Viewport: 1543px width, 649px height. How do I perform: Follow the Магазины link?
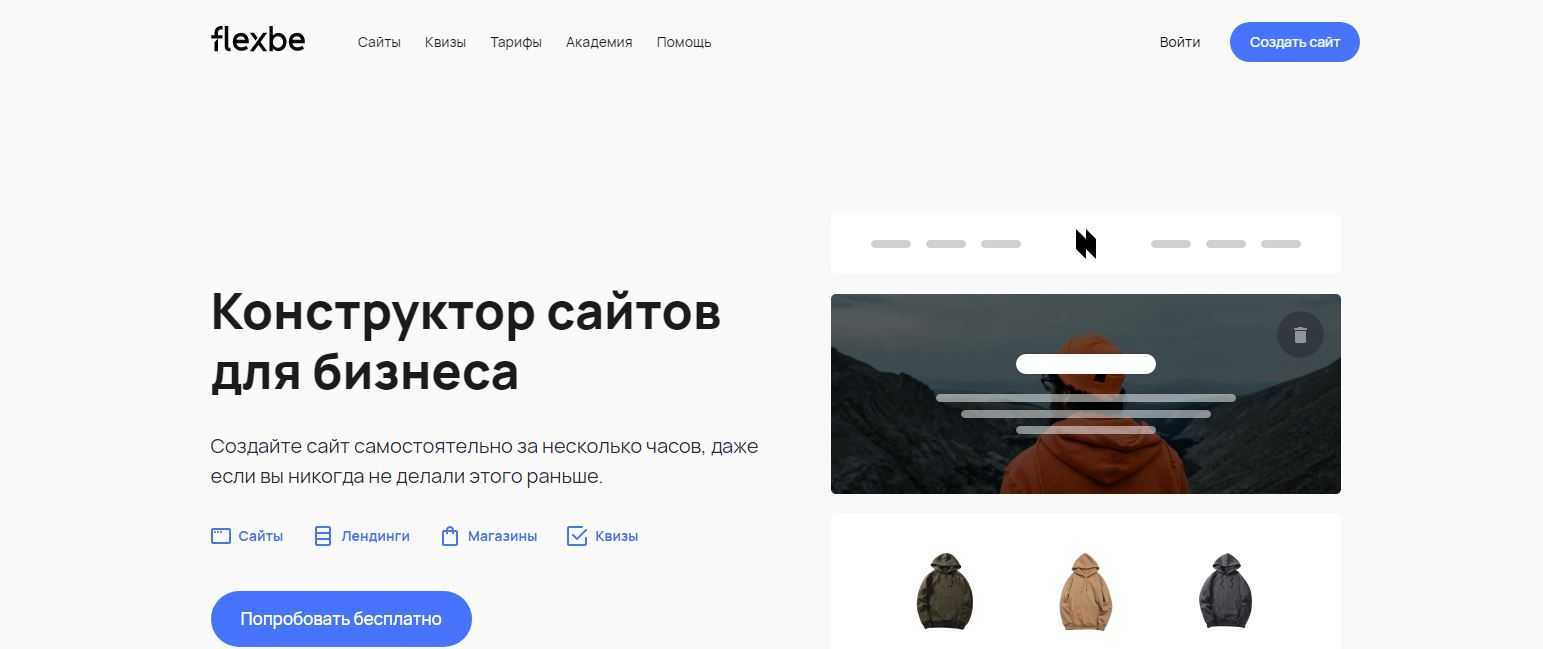(x=502, y=536)
